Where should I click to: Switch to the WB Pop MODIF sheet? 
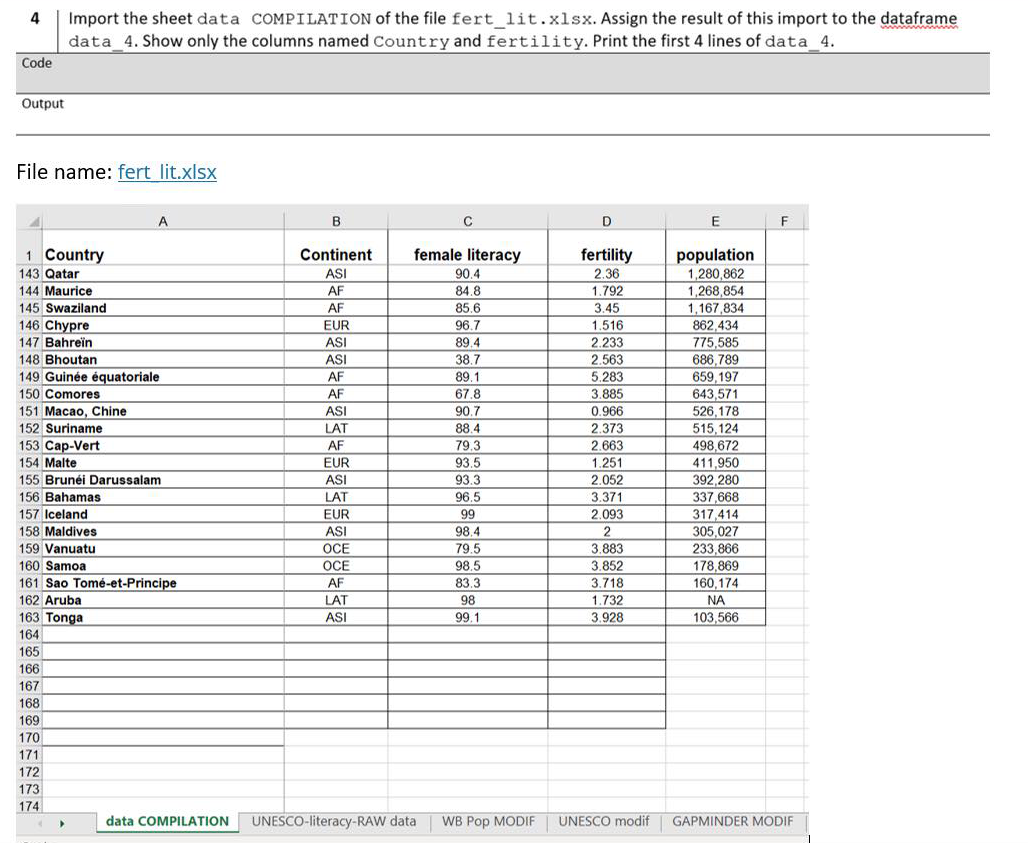[x=487, y=821]
